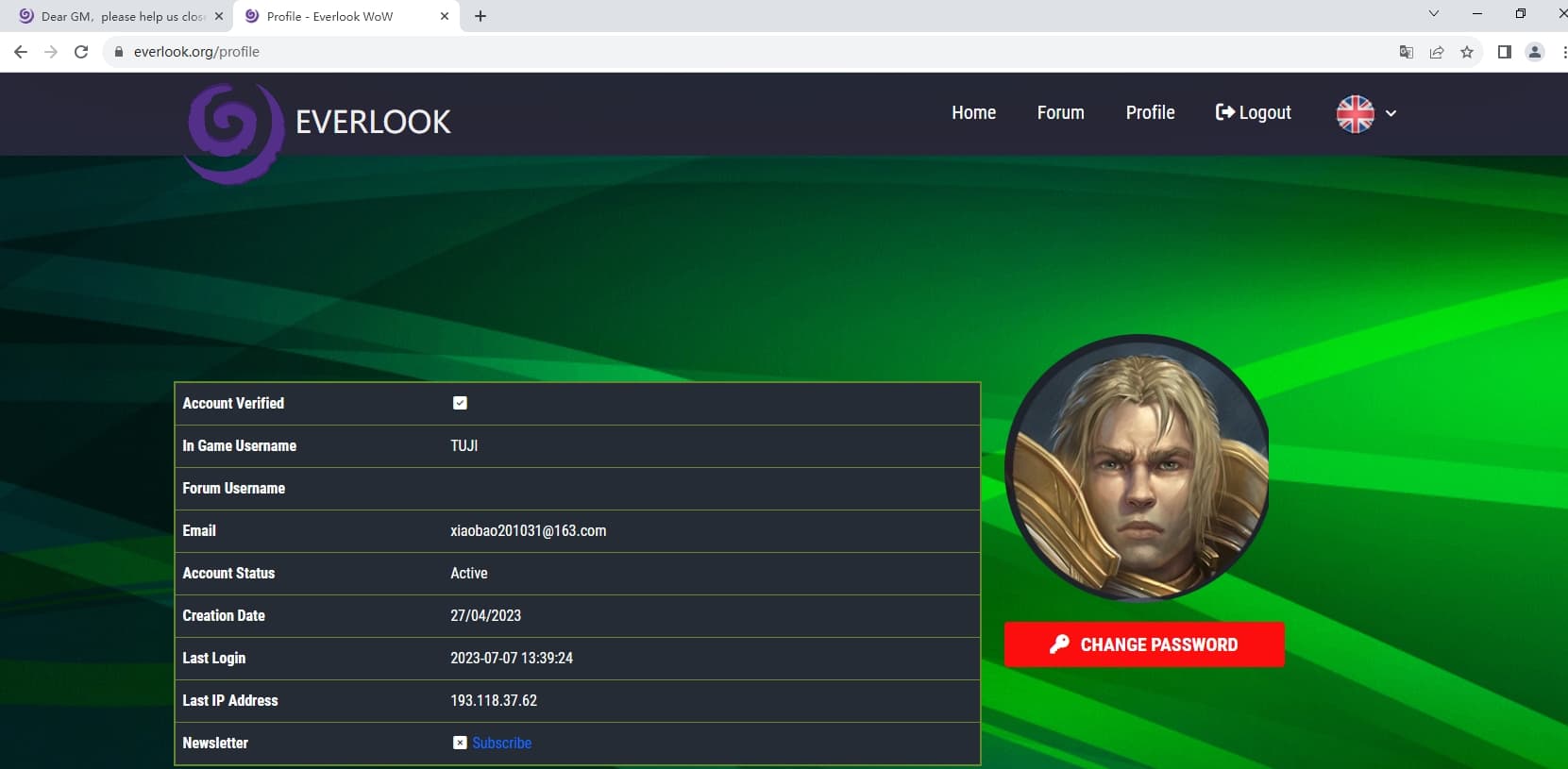Click Logout in the navigation bar
This screenshot has height=769, width=1568.
point(1253,112)
